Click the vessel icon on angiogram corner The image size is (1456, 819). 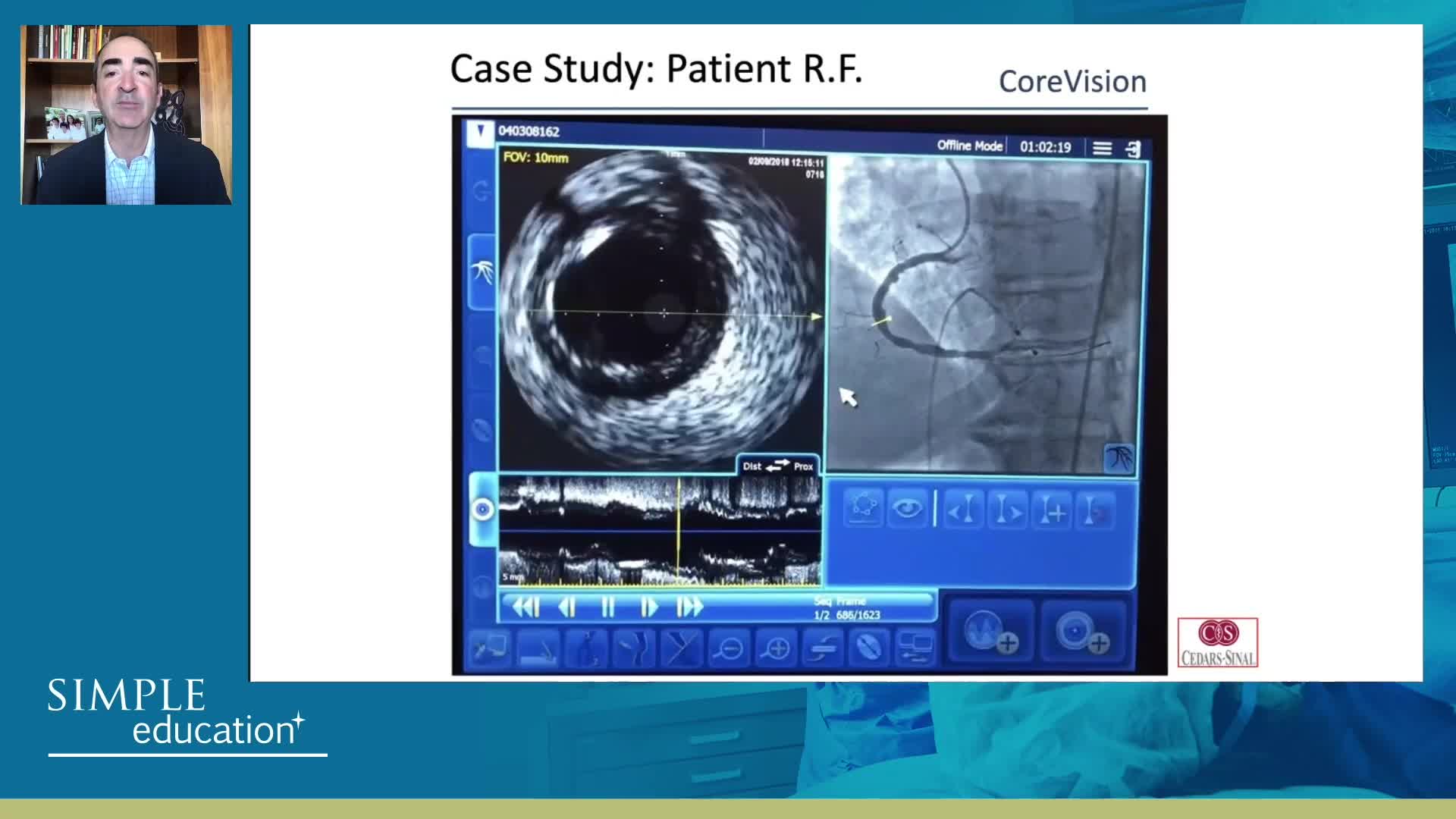1119,458
